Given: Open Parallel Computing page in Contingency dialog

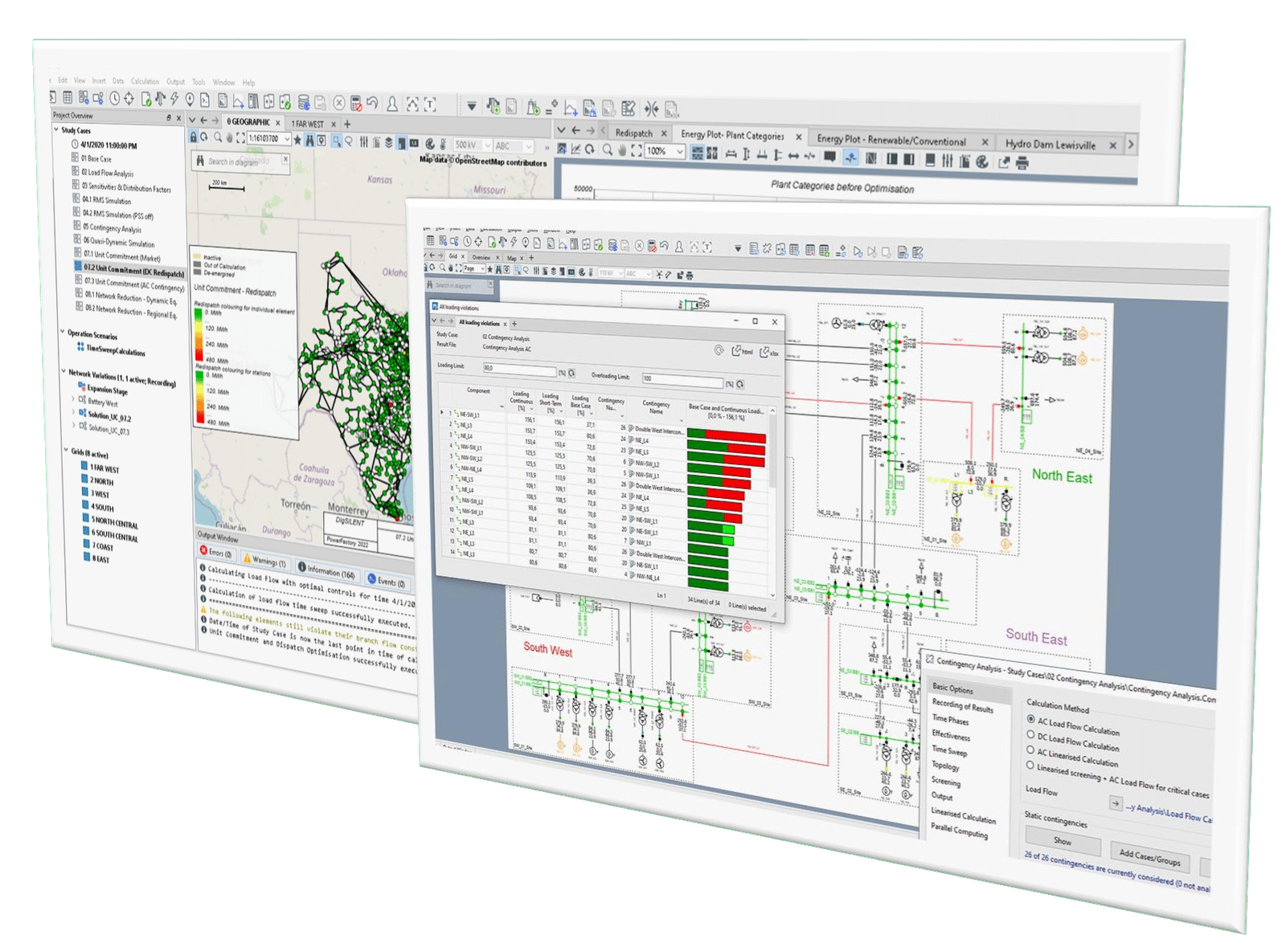Looking at the screenshot, I should click(x=959, y=831).
